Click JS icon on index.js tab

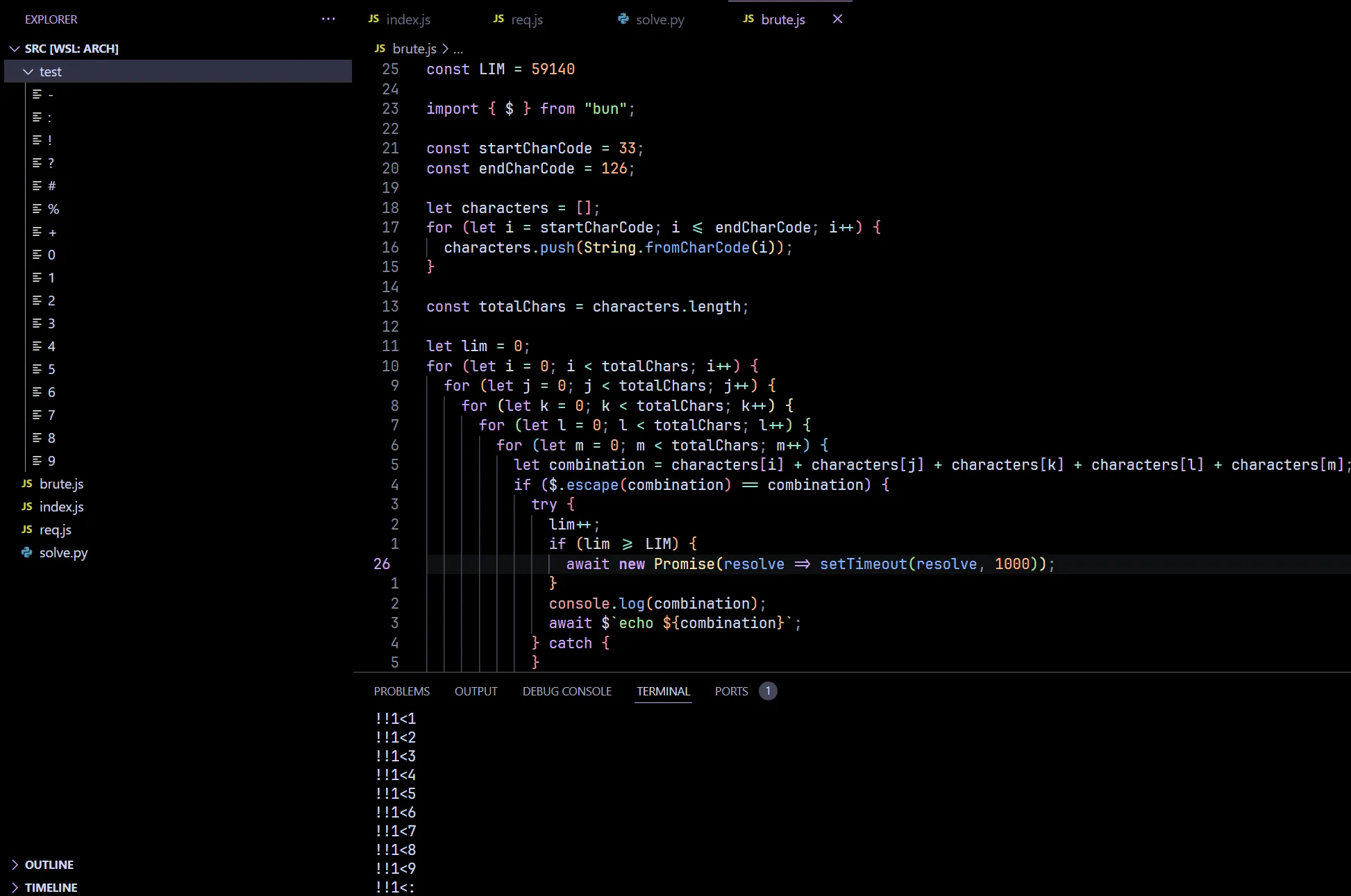pos(374,19)
